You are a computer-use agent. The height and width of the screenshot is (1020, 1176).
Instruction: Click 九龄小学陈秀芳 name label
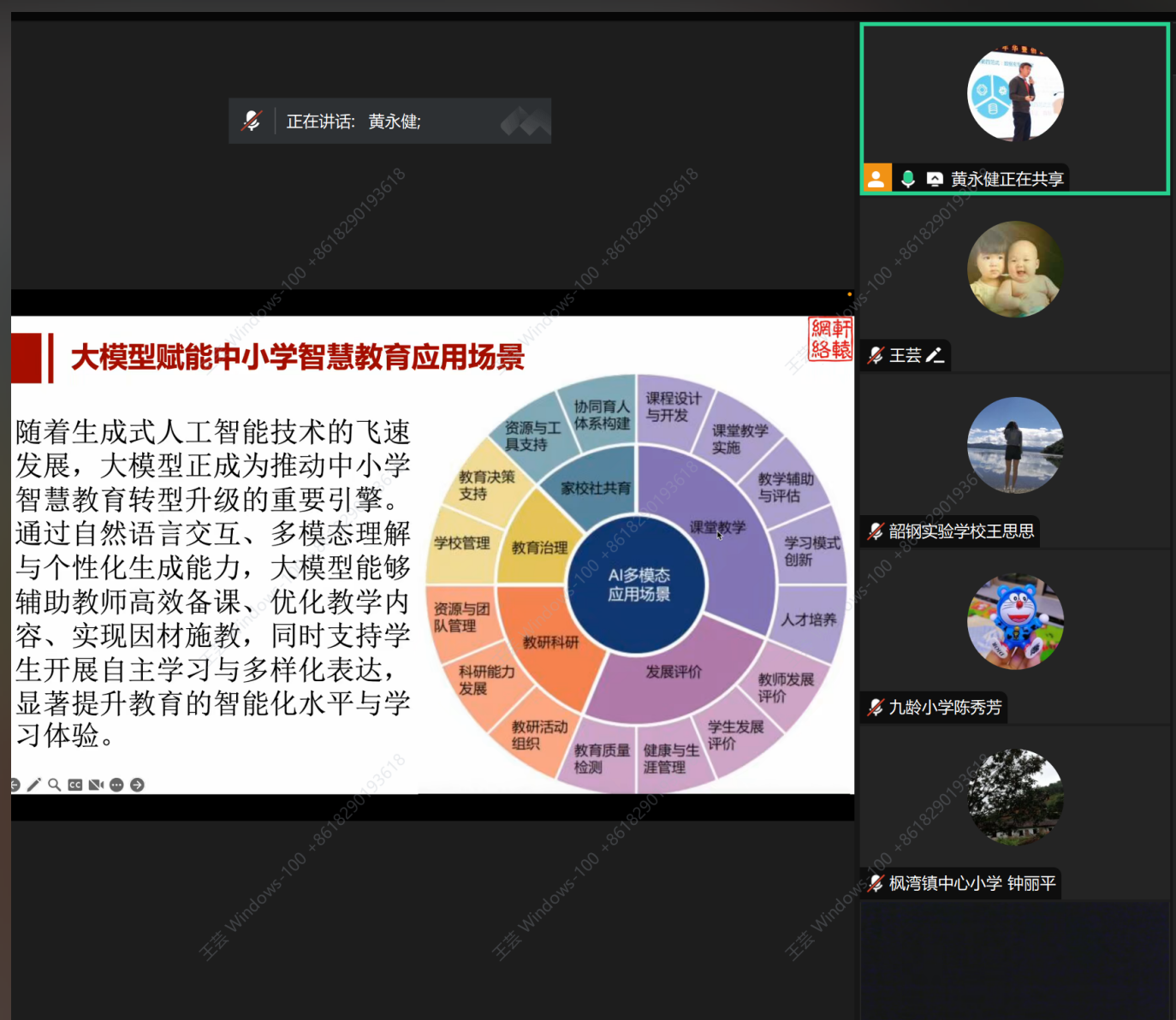pos(944,708)
